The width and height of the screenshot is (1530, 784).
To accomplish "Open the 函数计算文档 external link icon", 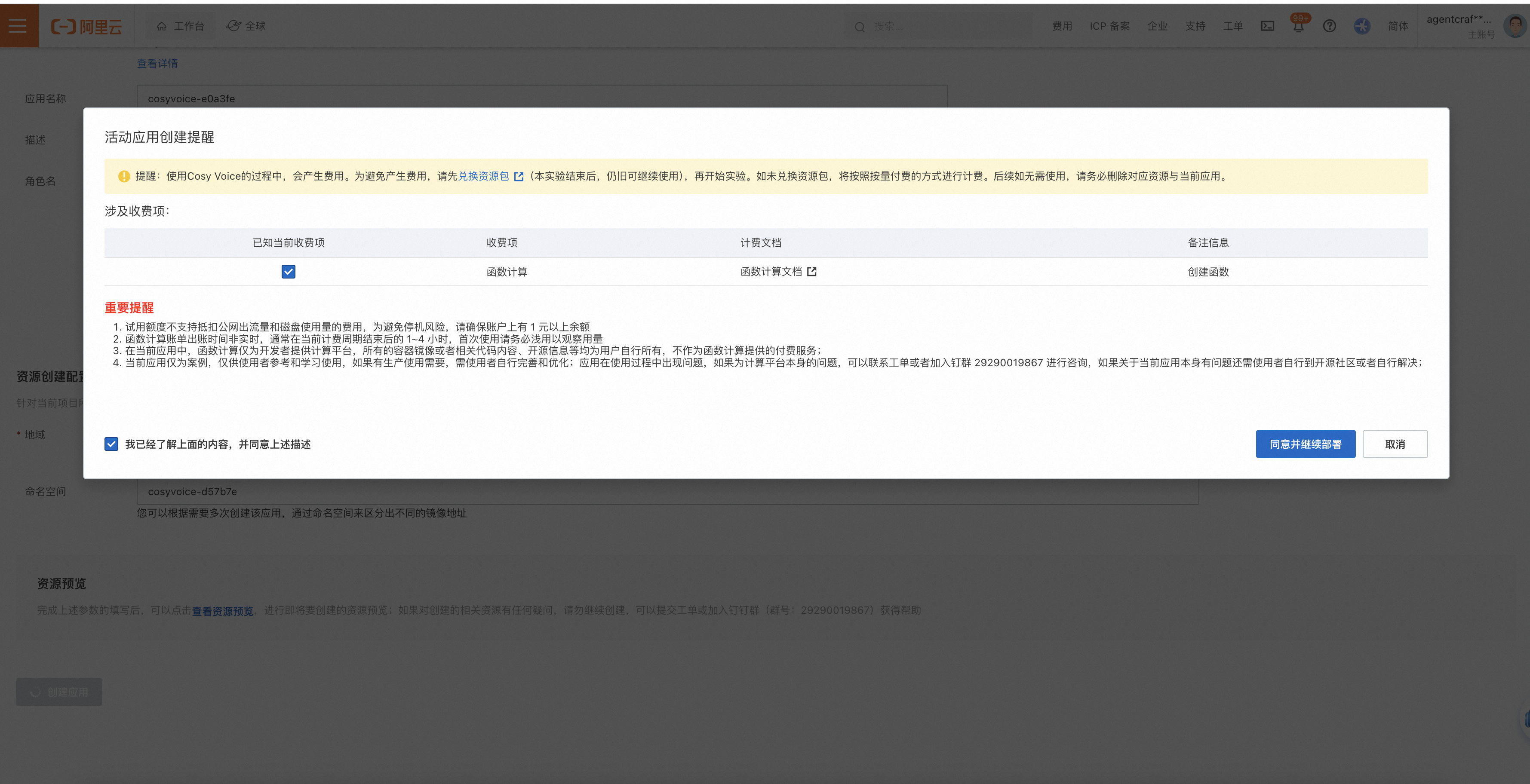I will tap(812, 271).
